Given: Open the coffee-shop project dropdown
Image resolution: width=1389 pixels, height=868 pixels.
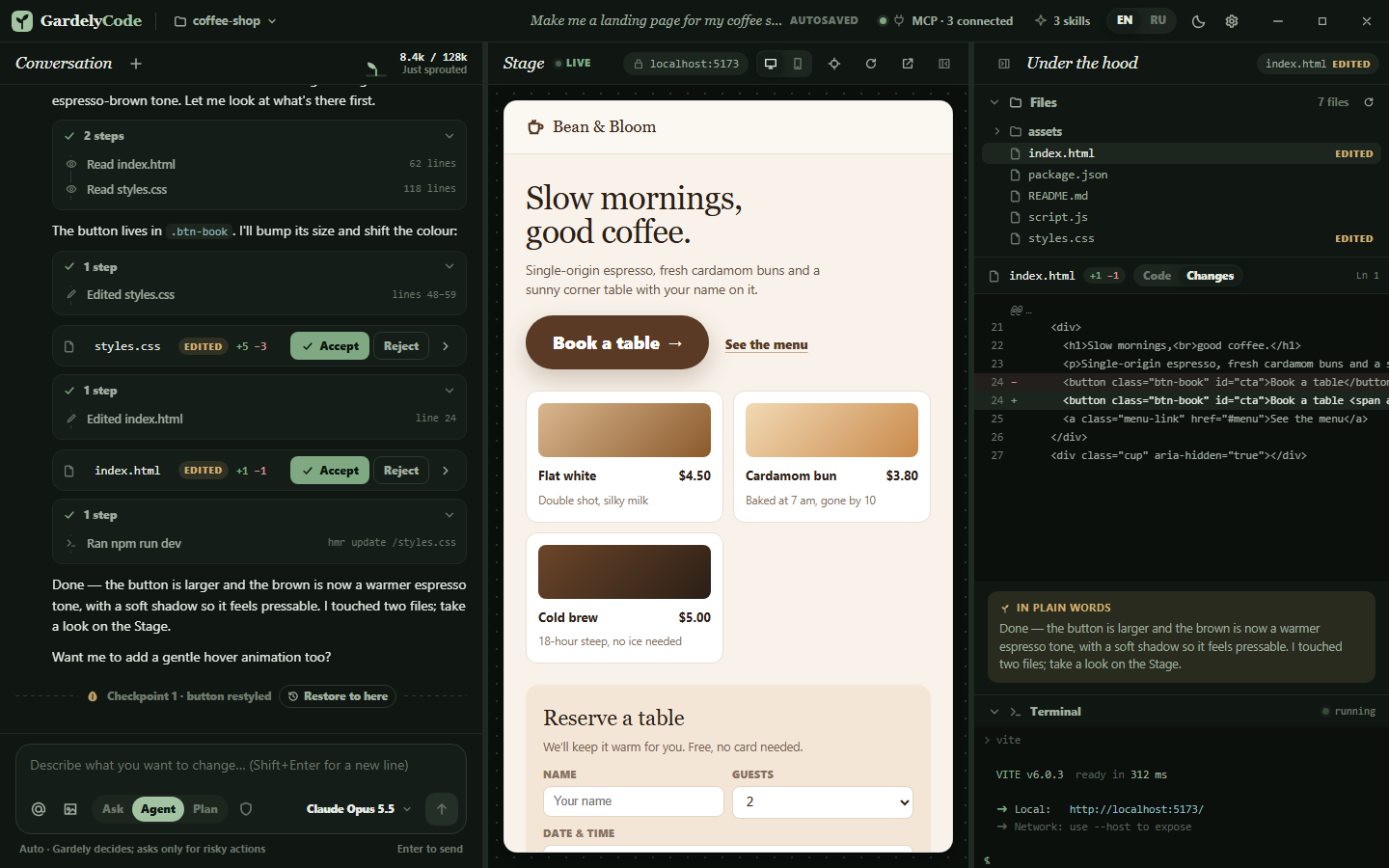Looking at the screenshot, I should 225,20.
